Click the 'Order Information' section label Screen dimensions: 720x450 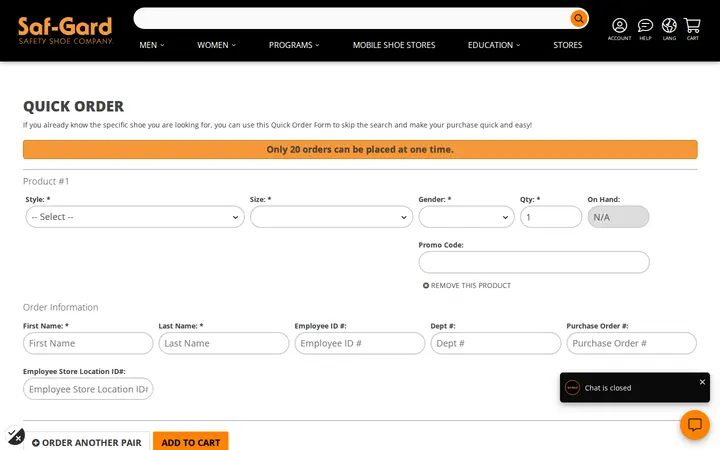(61, 307)
